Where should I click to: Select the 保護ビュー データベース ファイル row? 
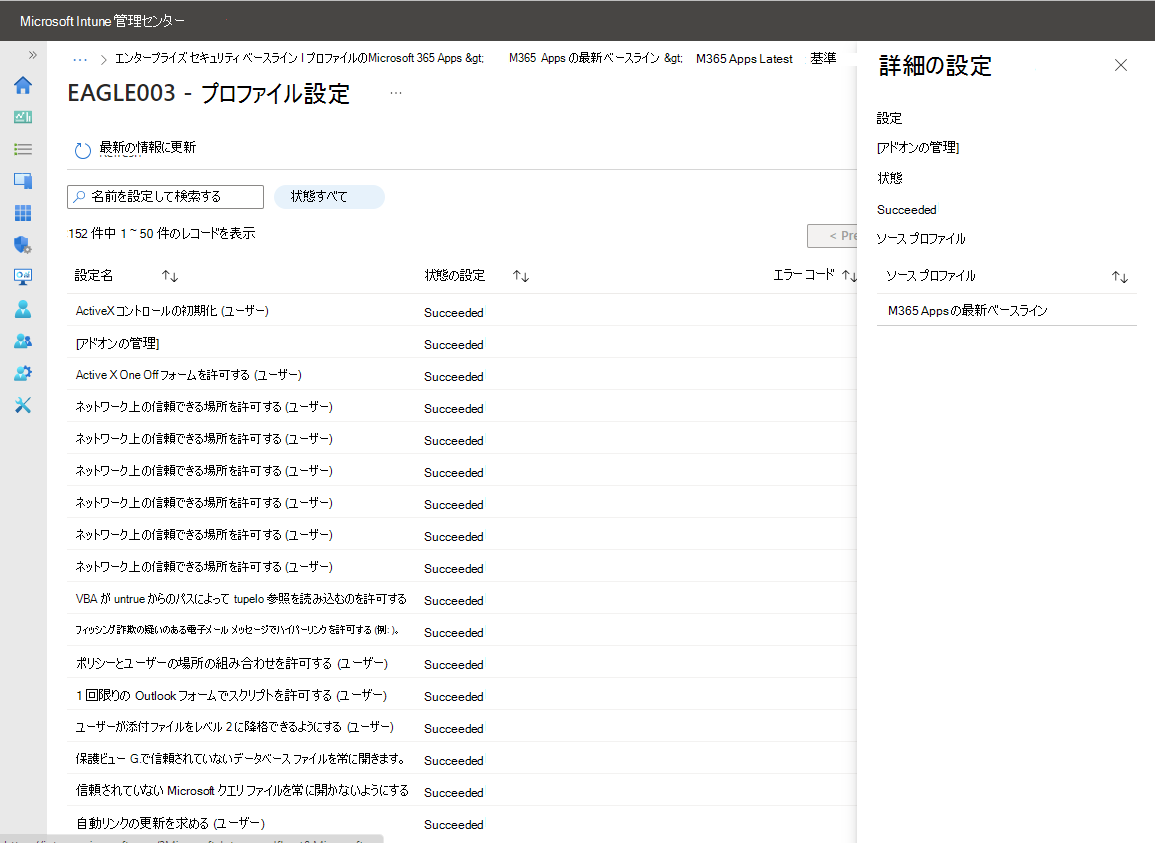462,759
